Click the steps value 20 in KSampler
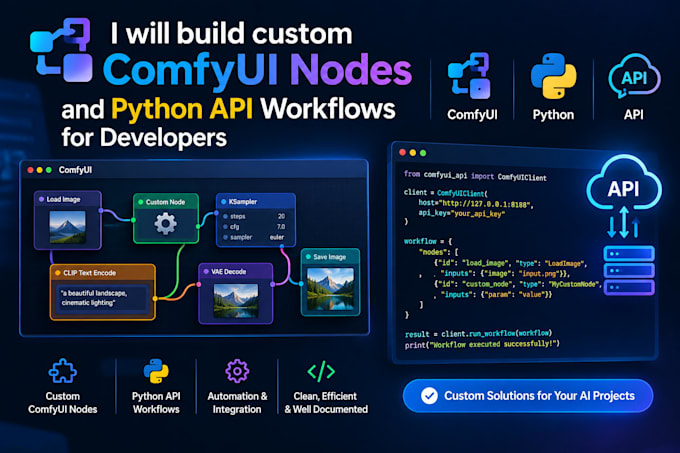This screenshot has height=453, width=680. point(281,216)
